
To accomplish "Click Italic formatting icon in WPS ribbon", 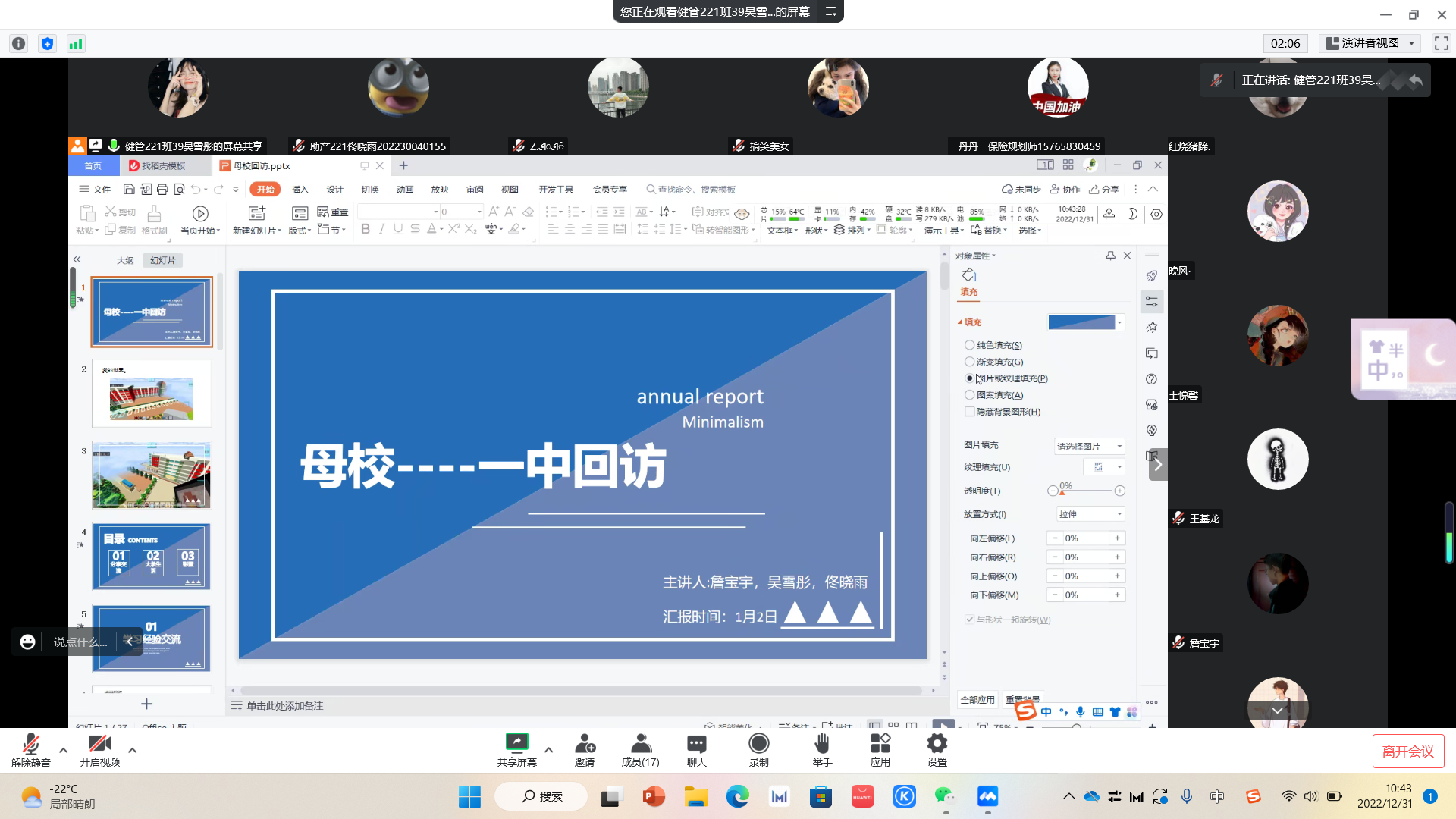I will click(381, 229).
